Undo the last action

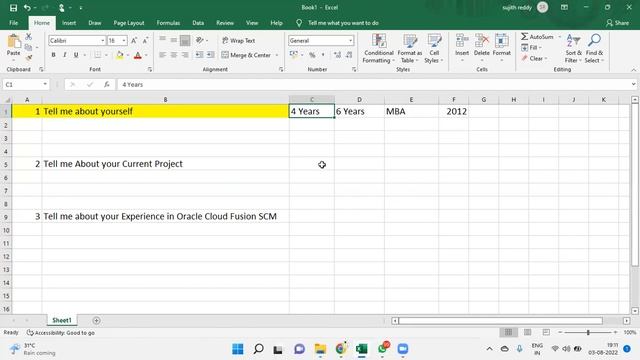(x=27, y=8)
